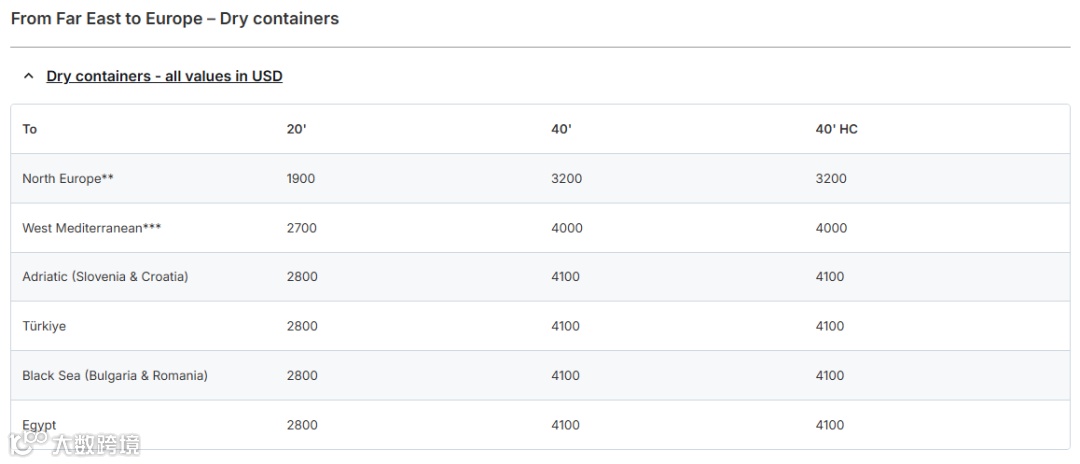1080x464 pixels.
Task: Select the Adriatic (Slovenia & Croatia) row
Action: point(105,277)
